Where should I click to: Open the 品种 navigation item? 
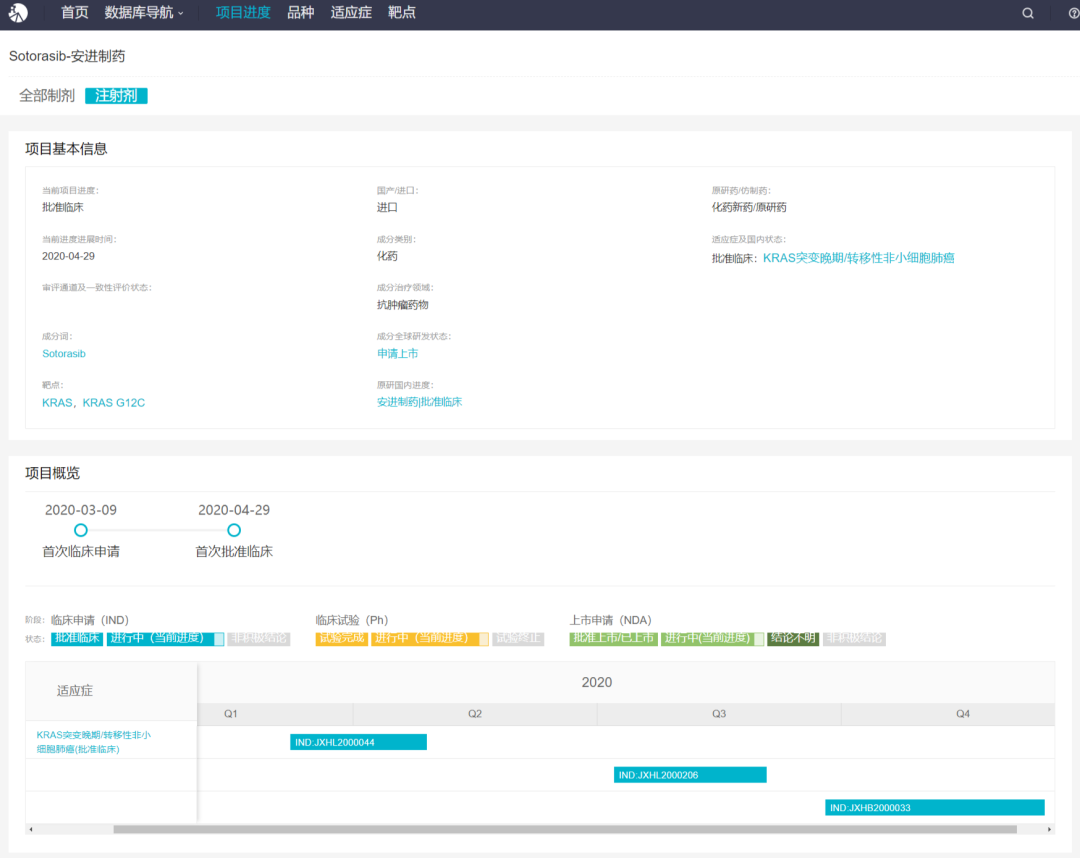300,12
